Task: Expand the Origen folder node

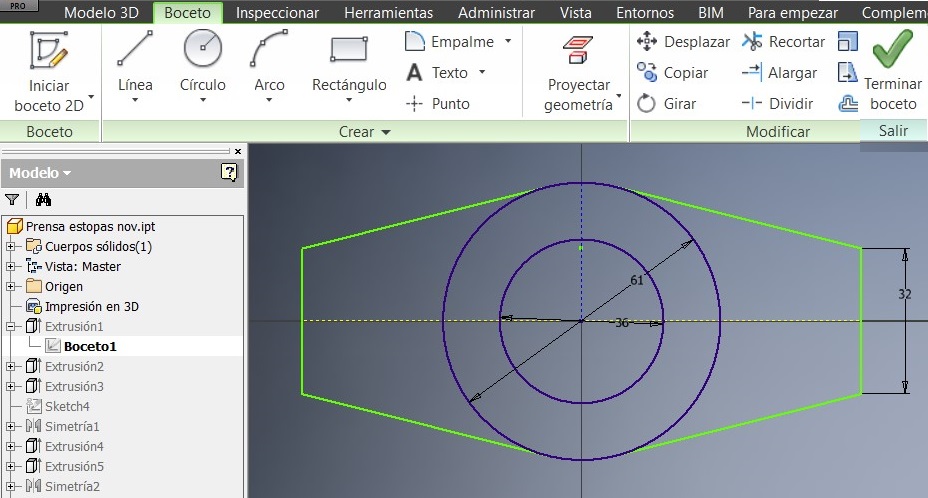Action: [10, 287]
